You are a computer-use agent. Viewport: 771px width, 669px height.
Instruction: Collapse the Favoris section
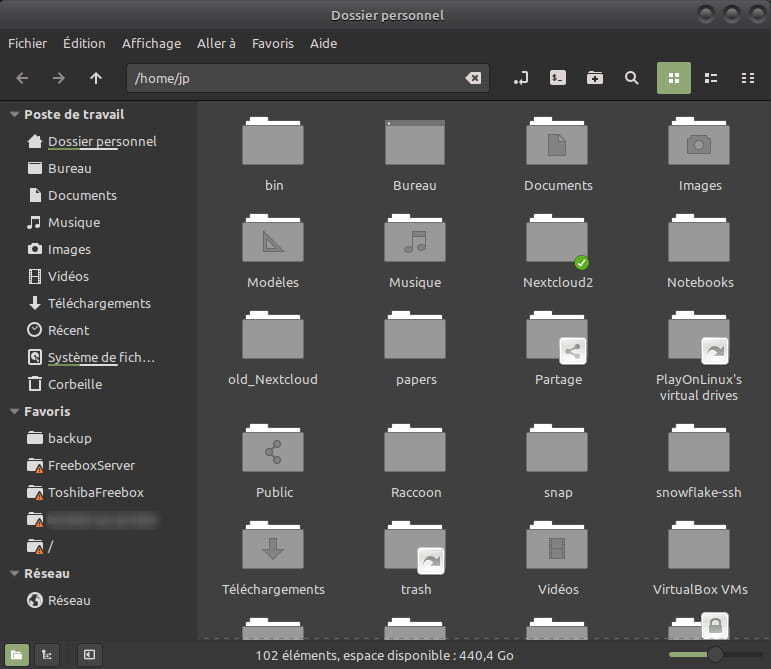click(14, 411)
